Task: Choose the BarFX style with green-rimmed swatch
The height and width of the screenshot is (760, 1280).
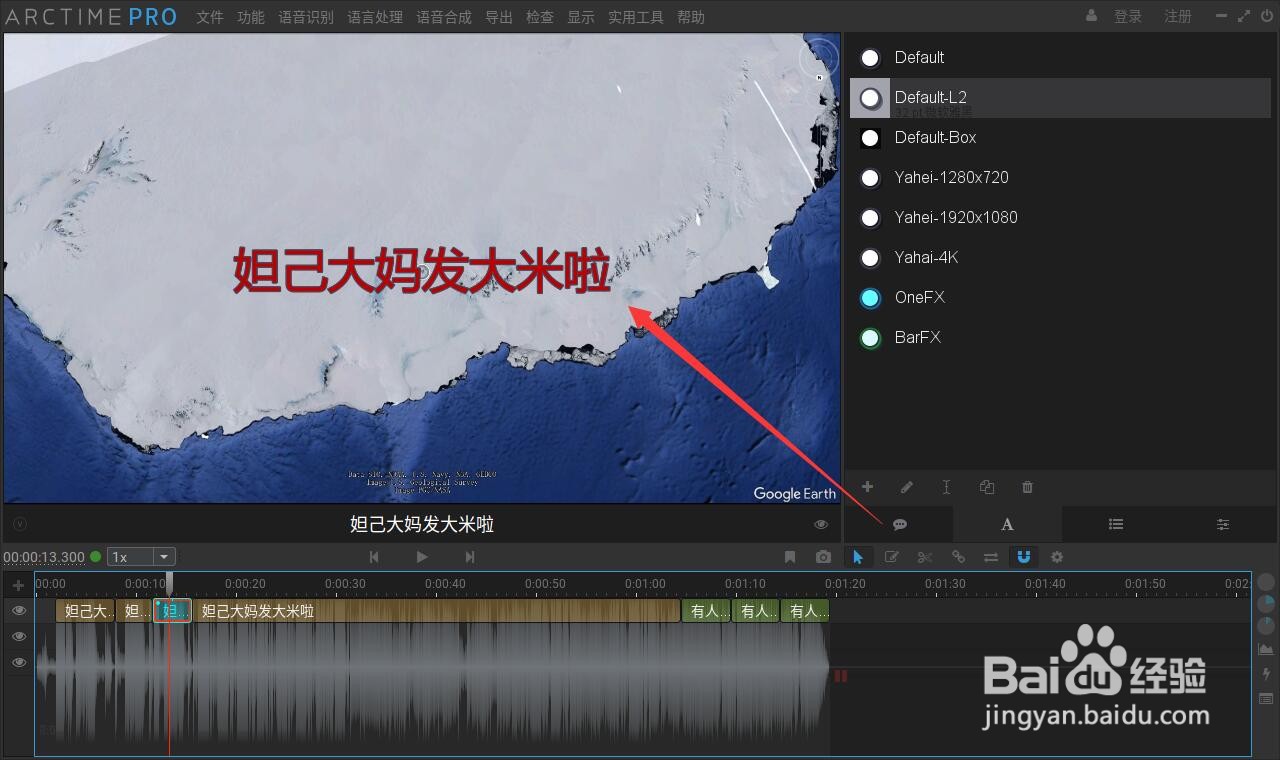Action: coord(1060,337)
